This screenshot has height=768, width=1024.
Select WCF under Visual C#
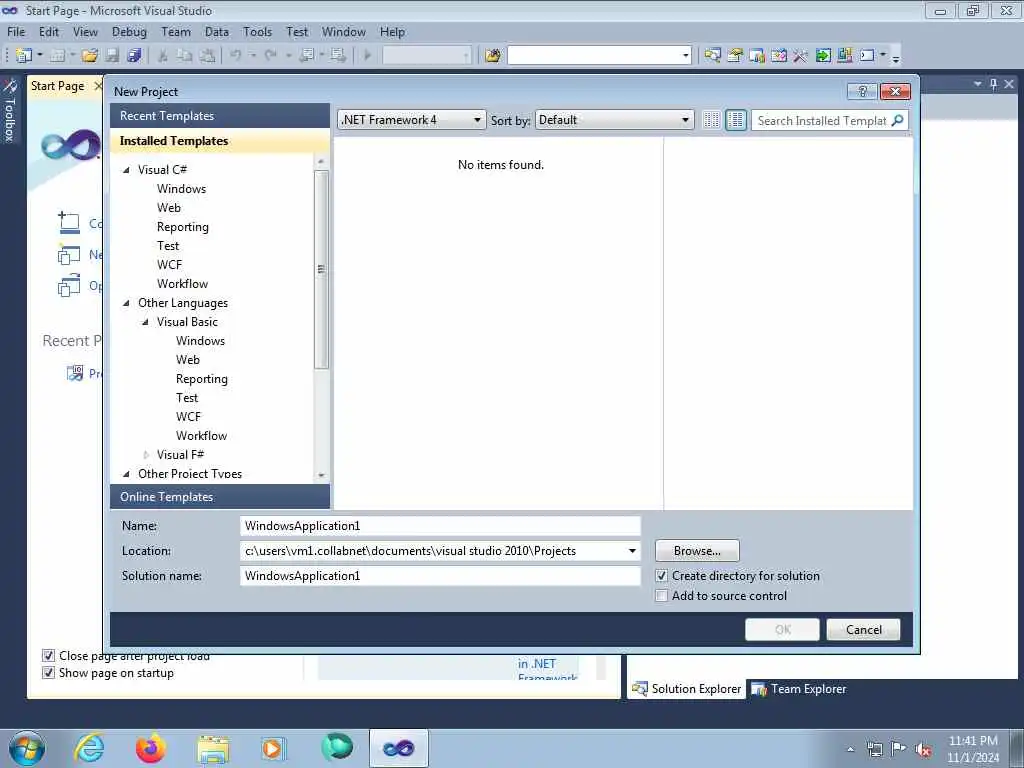169,265
